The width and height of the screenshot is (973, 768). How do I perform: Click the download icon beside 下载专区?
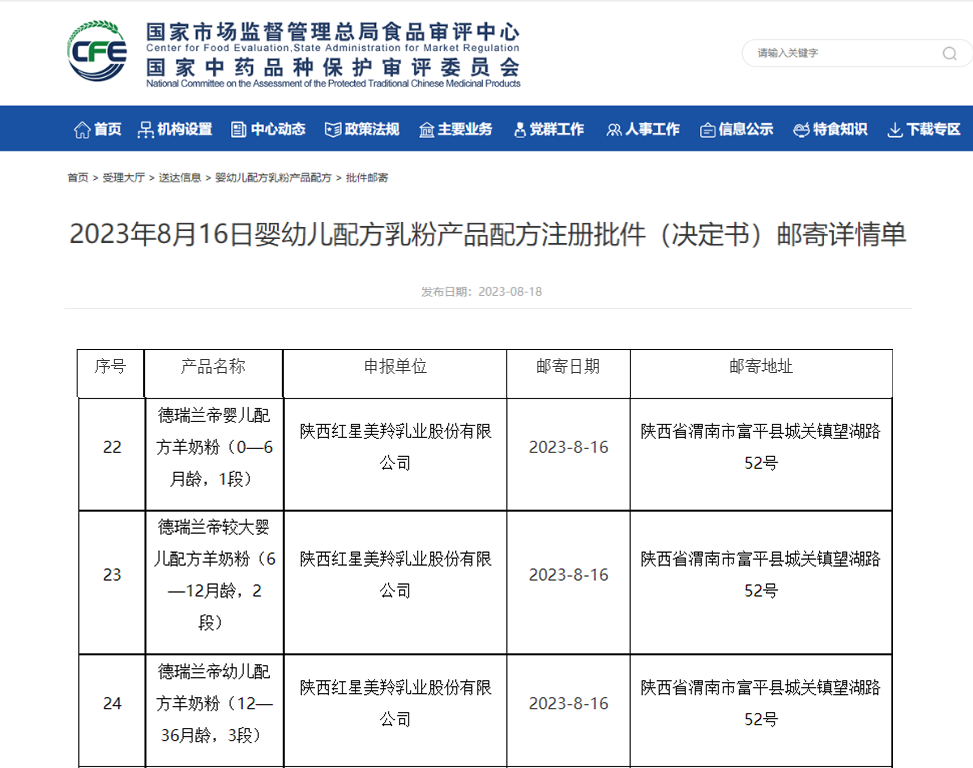[x=897, y=128]
